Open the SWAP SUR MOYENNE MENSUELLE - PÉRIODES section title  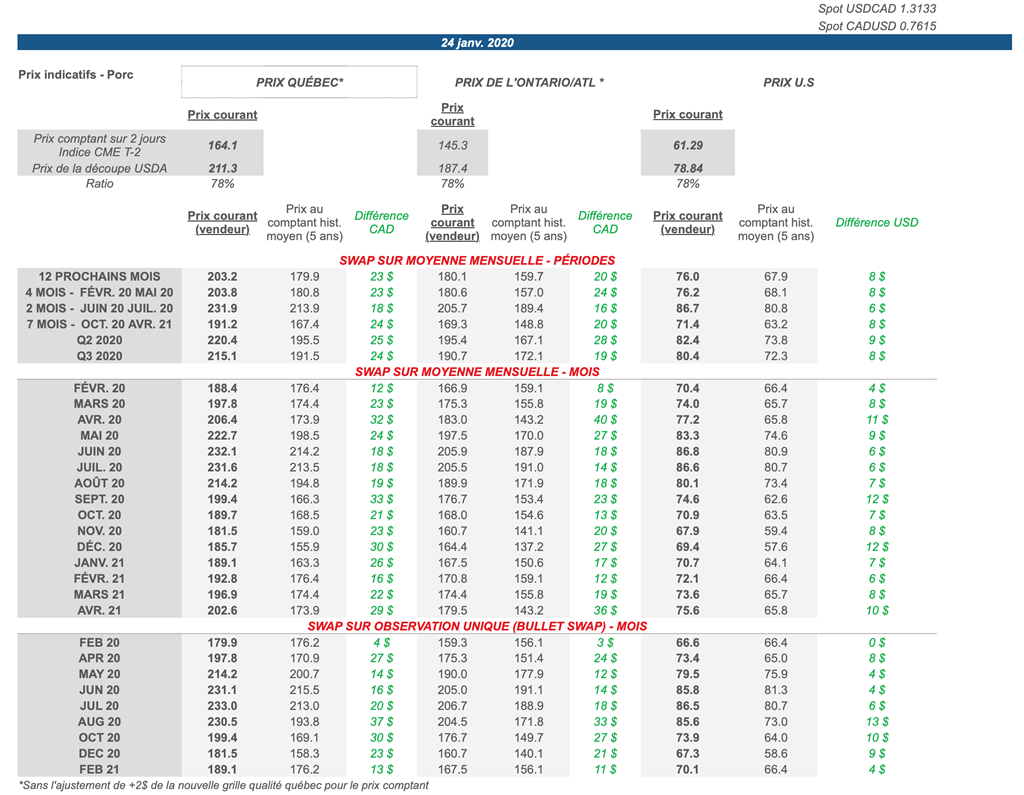(477, 260)
